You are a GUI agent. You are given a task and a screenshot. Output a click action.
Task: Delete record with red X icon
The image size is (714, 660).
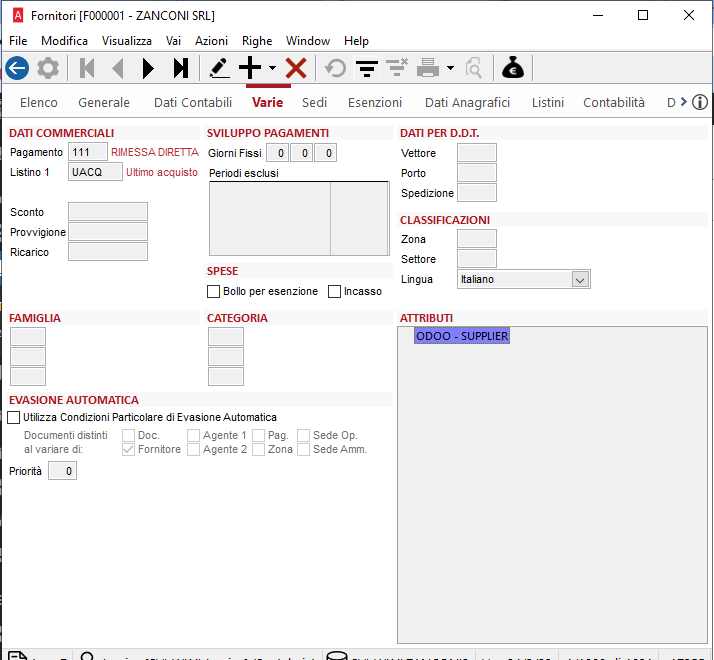pos(296,68)
